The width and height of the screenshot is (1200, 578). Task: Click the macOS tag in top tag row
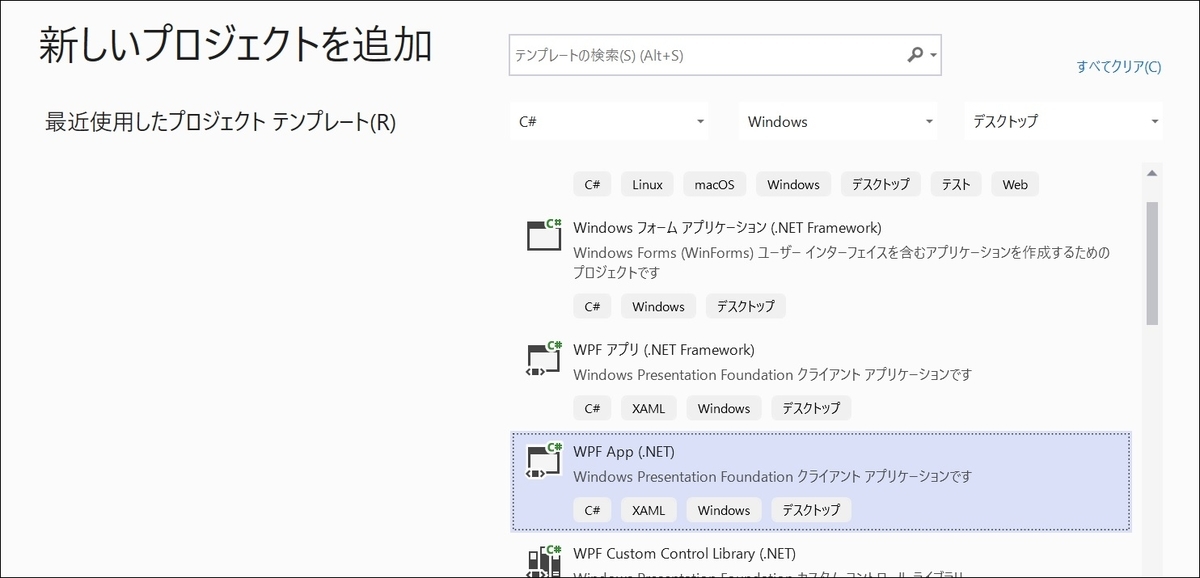click(714, 184)
